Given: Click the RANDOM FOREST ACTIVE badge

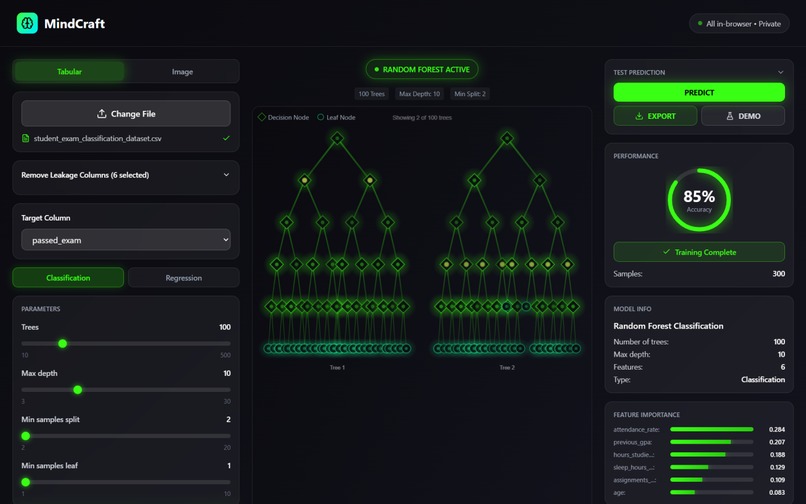Looking at the screenshot, I should point(422,69).
